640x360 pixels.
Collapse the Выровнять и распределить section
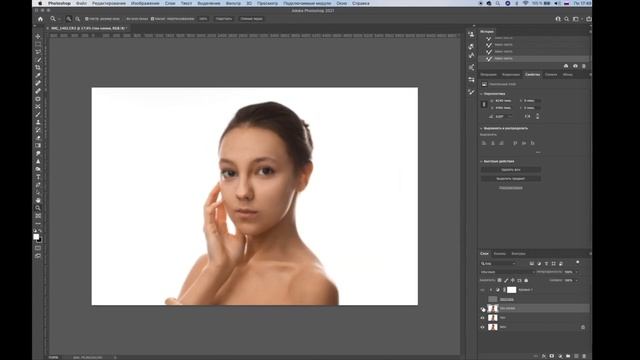pos(481,129)
